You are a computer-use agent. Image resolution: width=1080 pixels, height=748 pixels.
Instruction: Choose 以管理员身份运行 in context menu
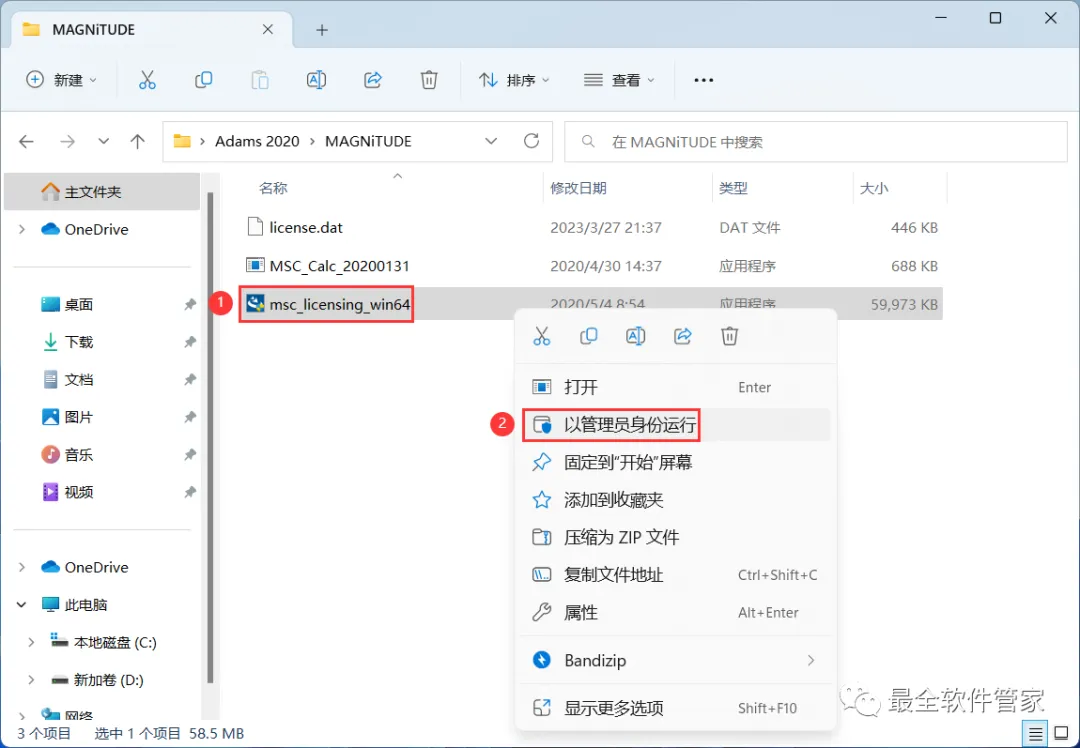click(x=675, y=425)
